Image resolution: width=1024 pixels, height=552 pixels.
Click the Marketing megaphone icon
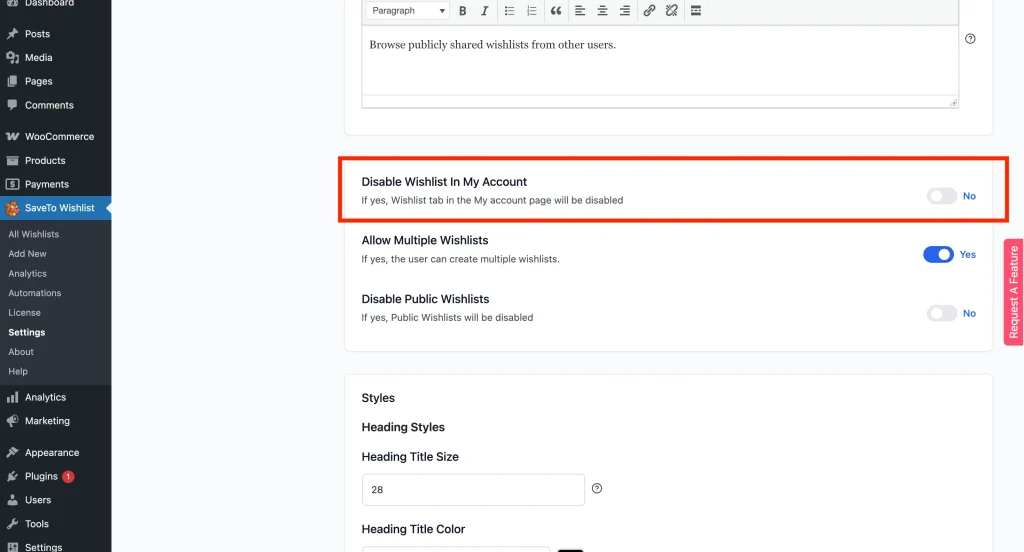click(x=12, y=421)
